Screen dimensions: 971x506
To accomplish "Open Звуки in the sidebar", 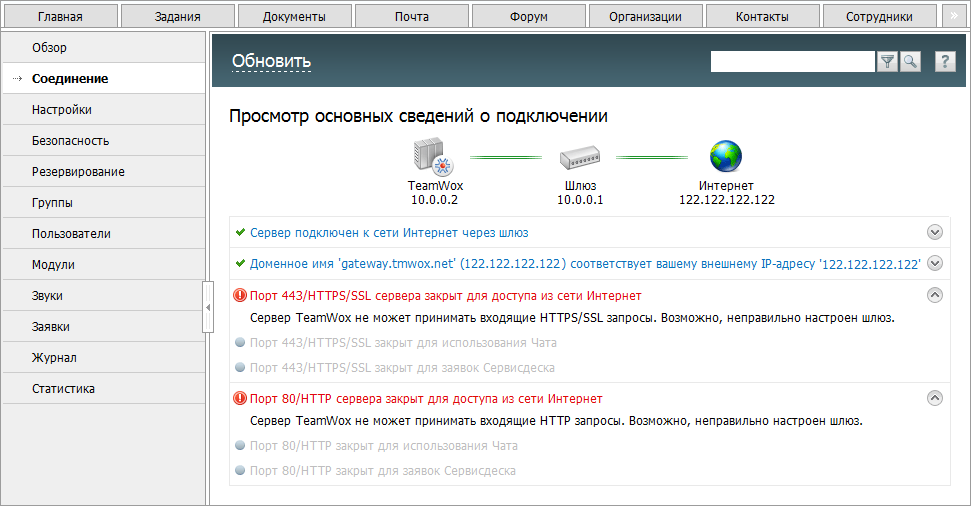I will coord(104,295).
